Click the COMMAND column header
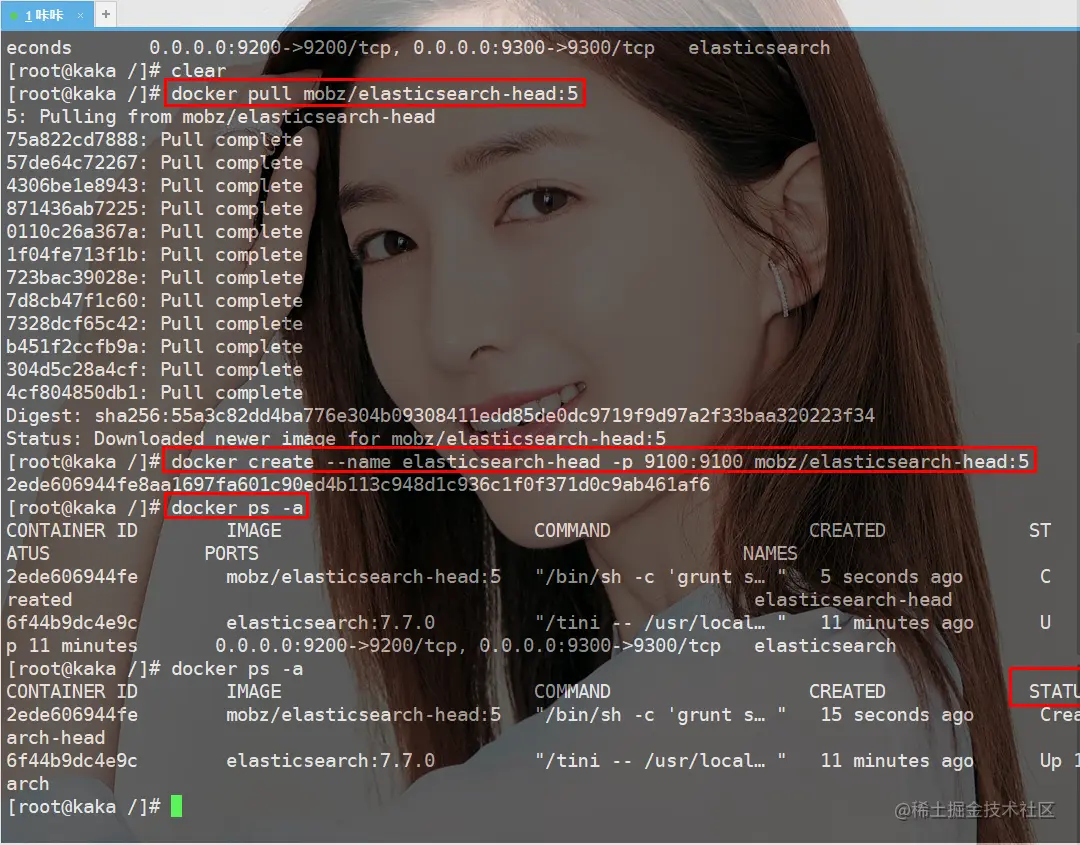The image size is (1080, 845). [x=572, y=530]
